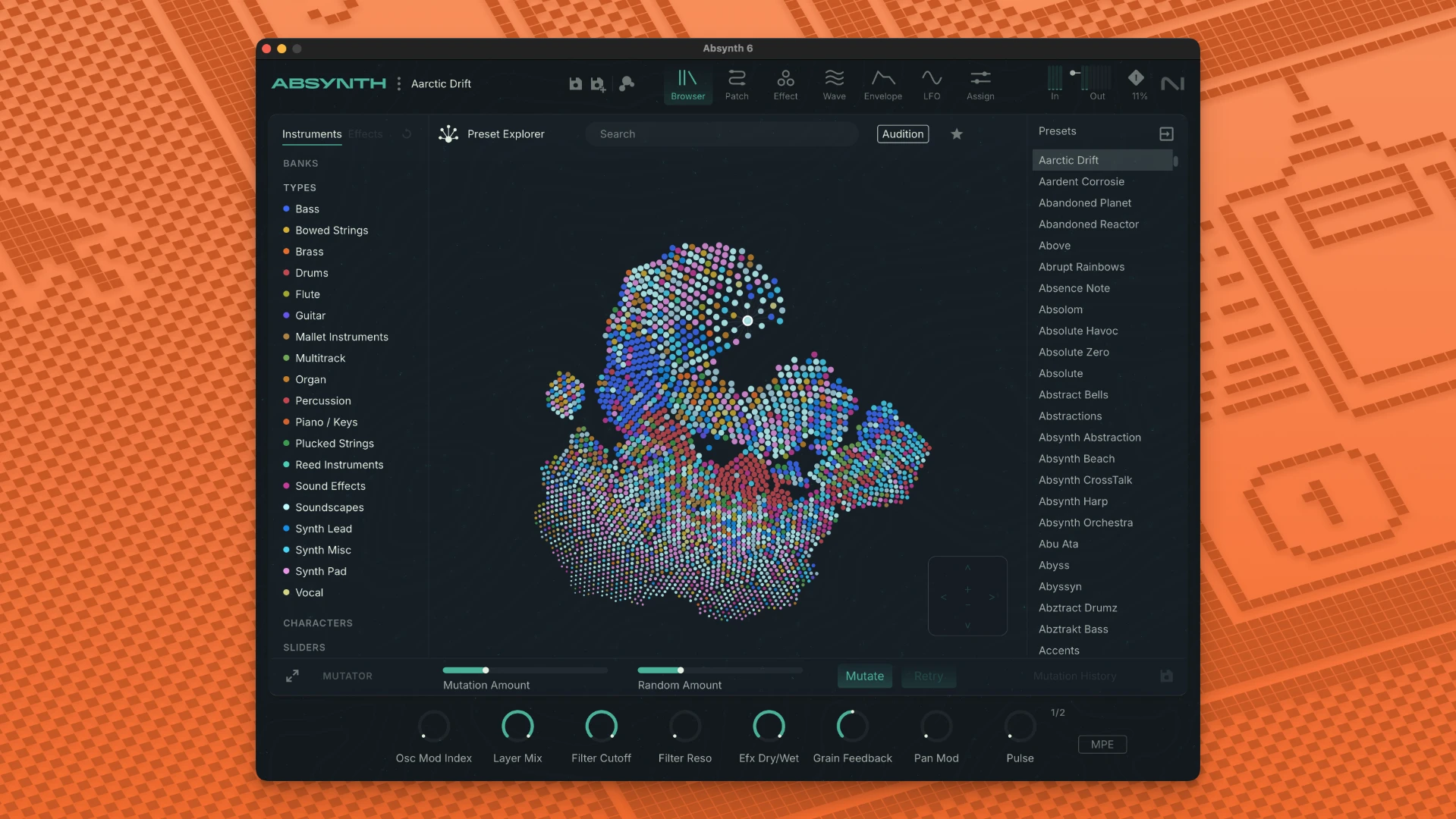Viewport: 1456px width, 819px height.
Task: Click the Mutate button
Action: point(864,676)
